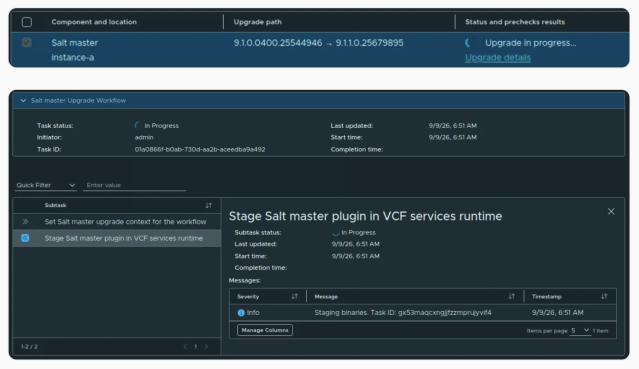Go to next subtask page
The height and width of the screenshot is (369, 639).
pyautogui.click(x=206, y=347)
